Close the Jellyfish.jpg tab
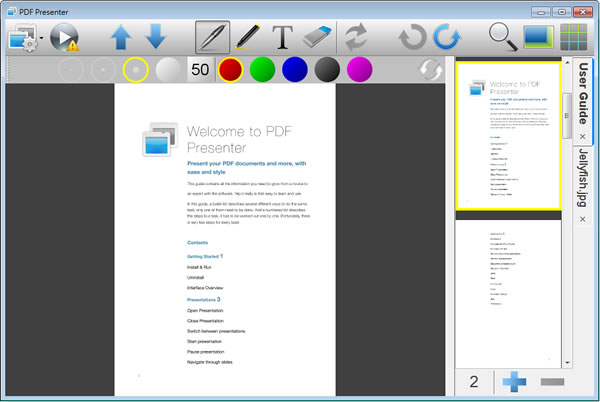This screenshot has width=600, height=402. click(x=583, y=219)
